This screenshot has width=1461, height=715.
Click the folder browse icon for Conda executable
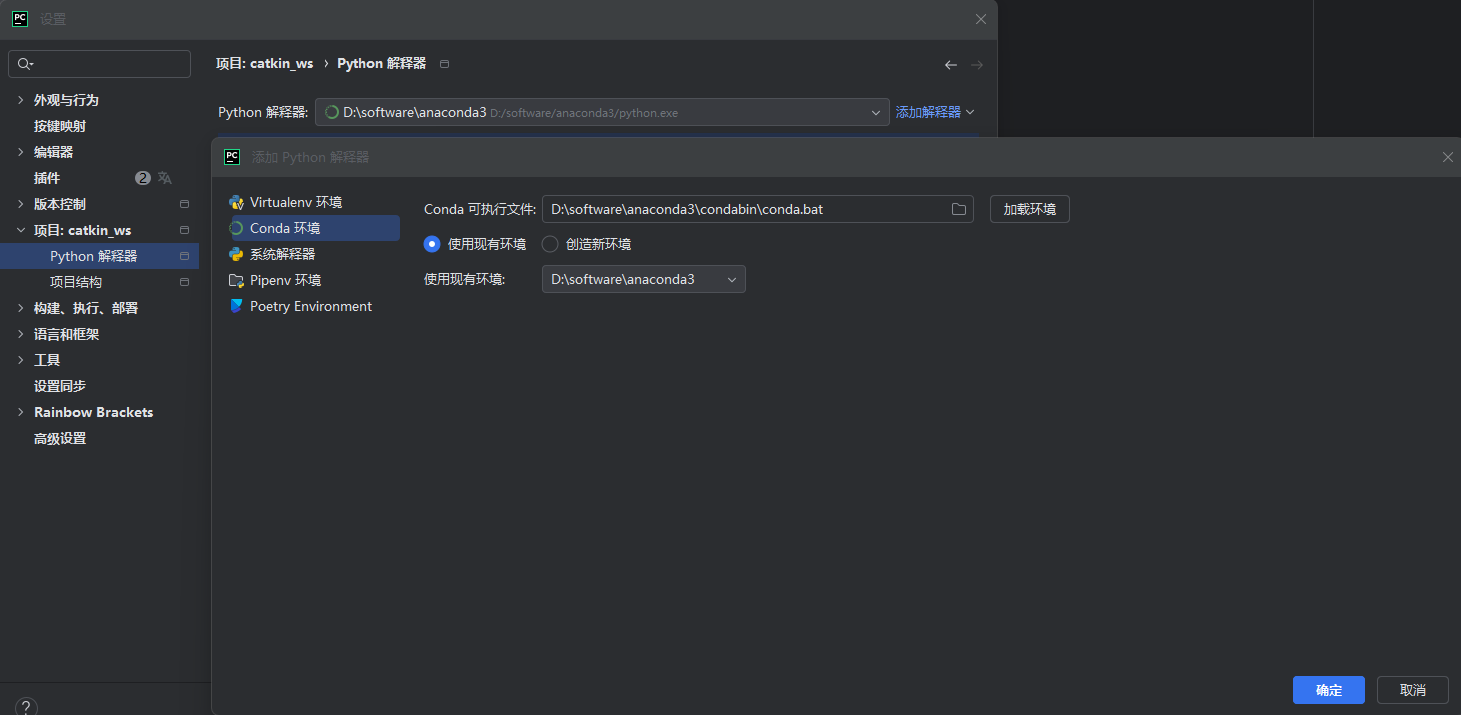point(958,209)
